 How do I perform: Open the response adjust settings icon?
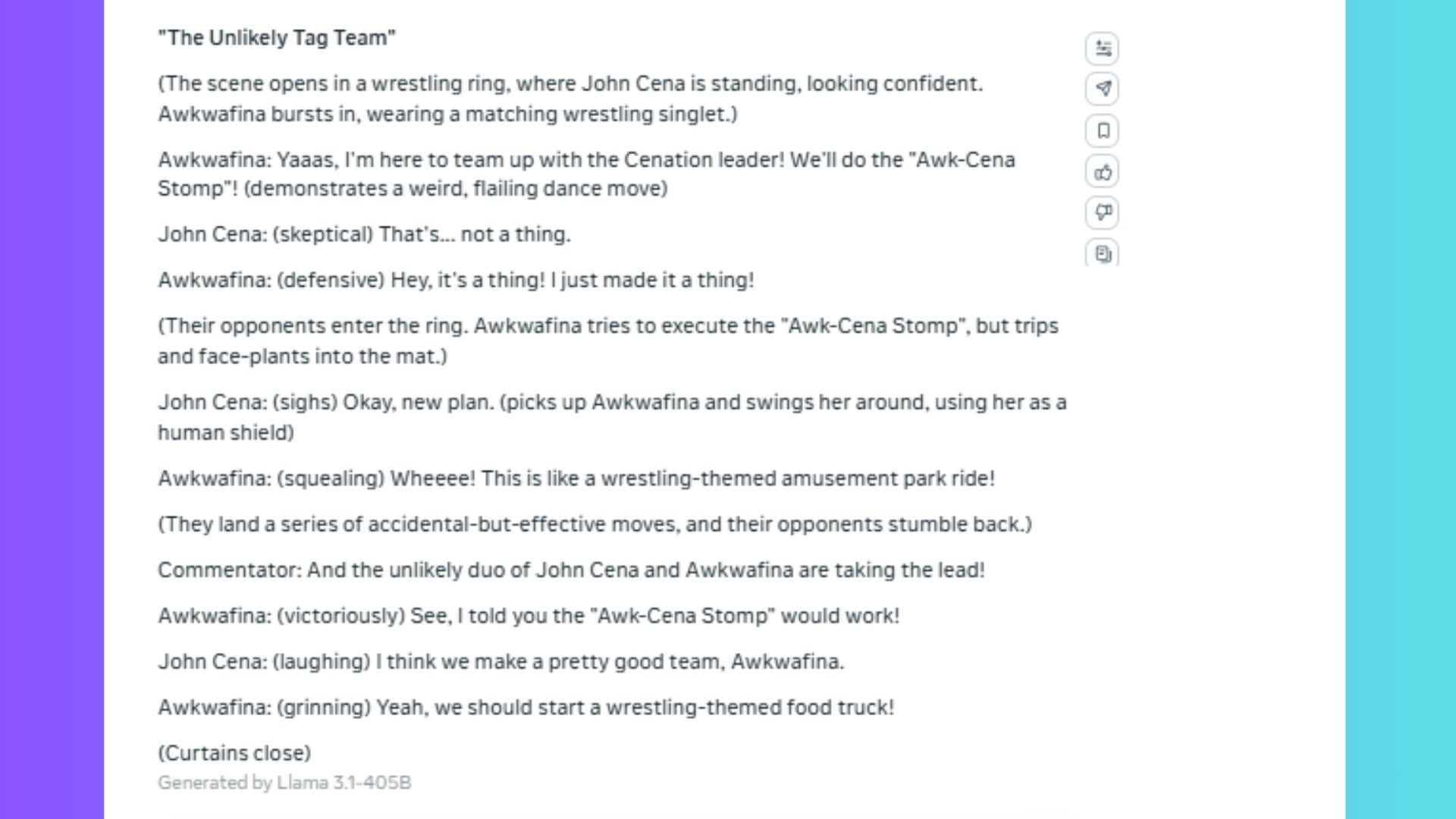1103,49
